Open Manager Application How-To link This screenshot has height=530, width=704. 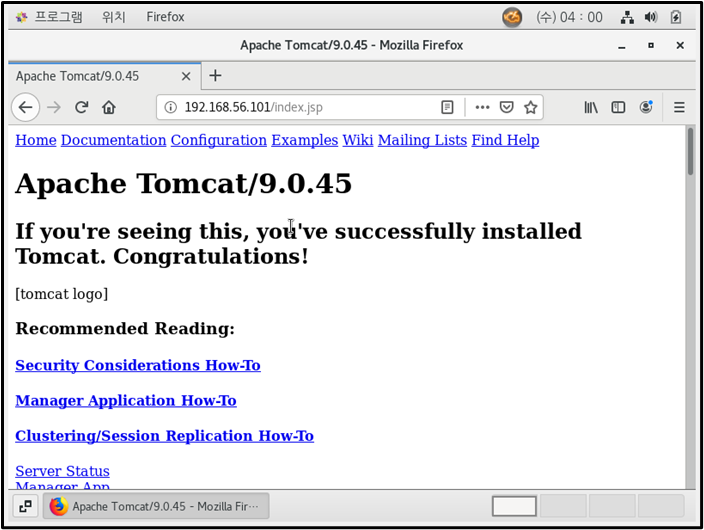[x=126, y=401]
